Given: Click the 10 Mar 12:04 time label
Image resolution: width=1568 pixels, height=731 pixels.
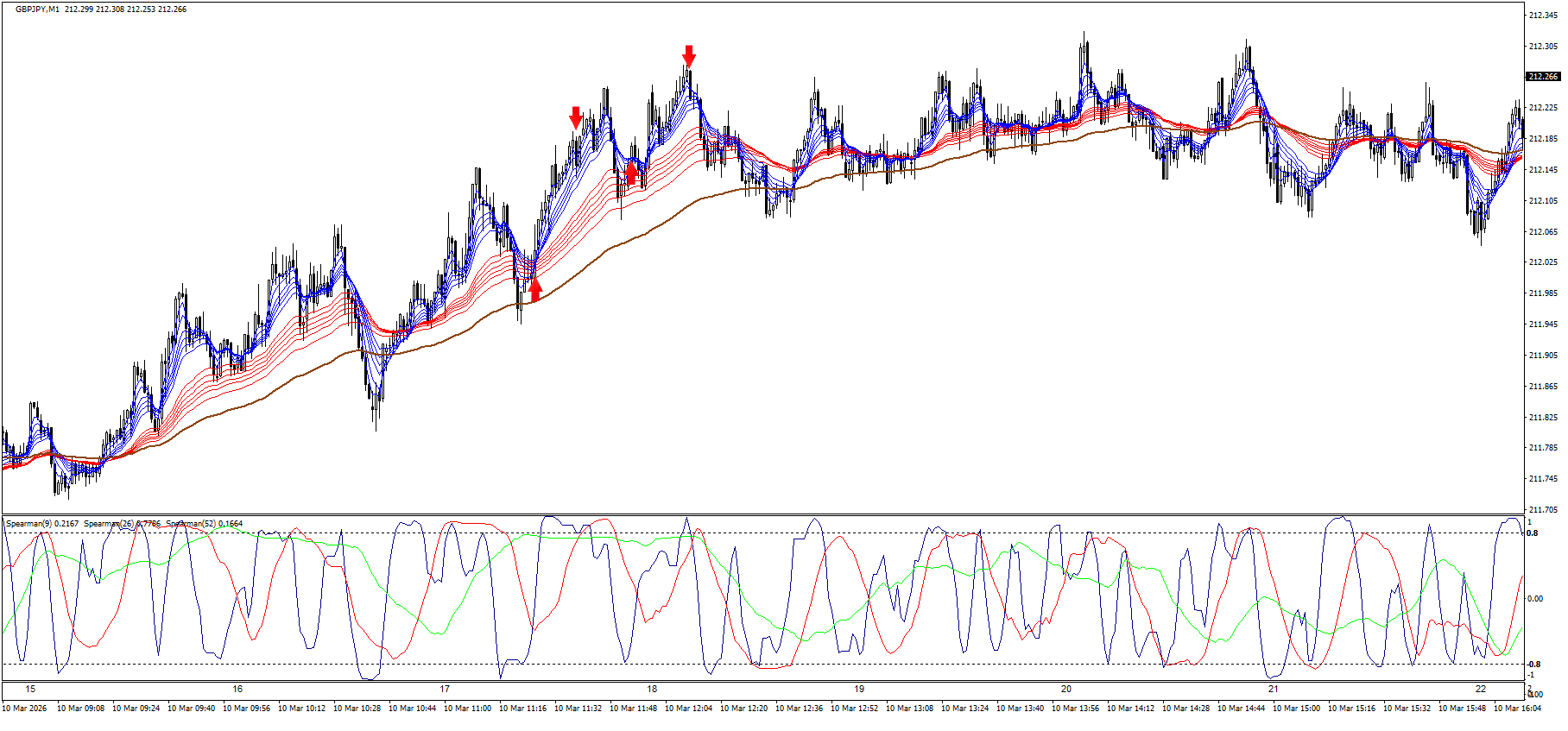Looking at the screenshot, I should tap(688, 709).
